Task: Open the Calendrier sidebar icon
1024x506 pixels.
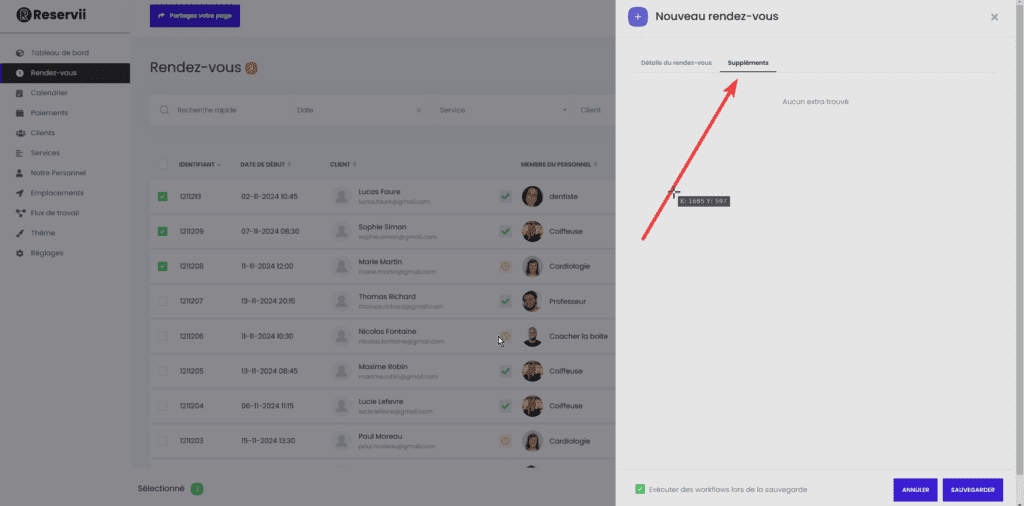Action: 20,93
